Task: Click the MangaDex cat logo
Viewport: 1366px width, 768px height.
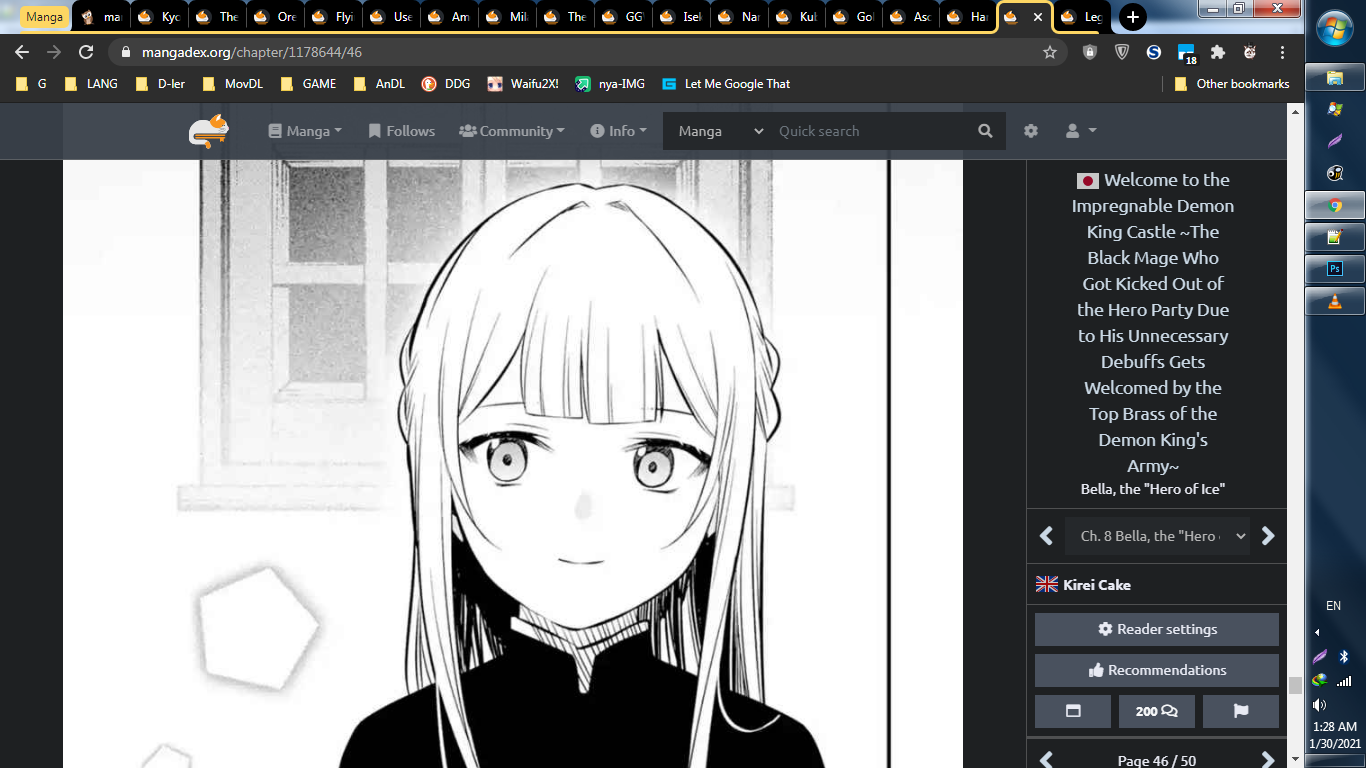Action: (209, 131)
